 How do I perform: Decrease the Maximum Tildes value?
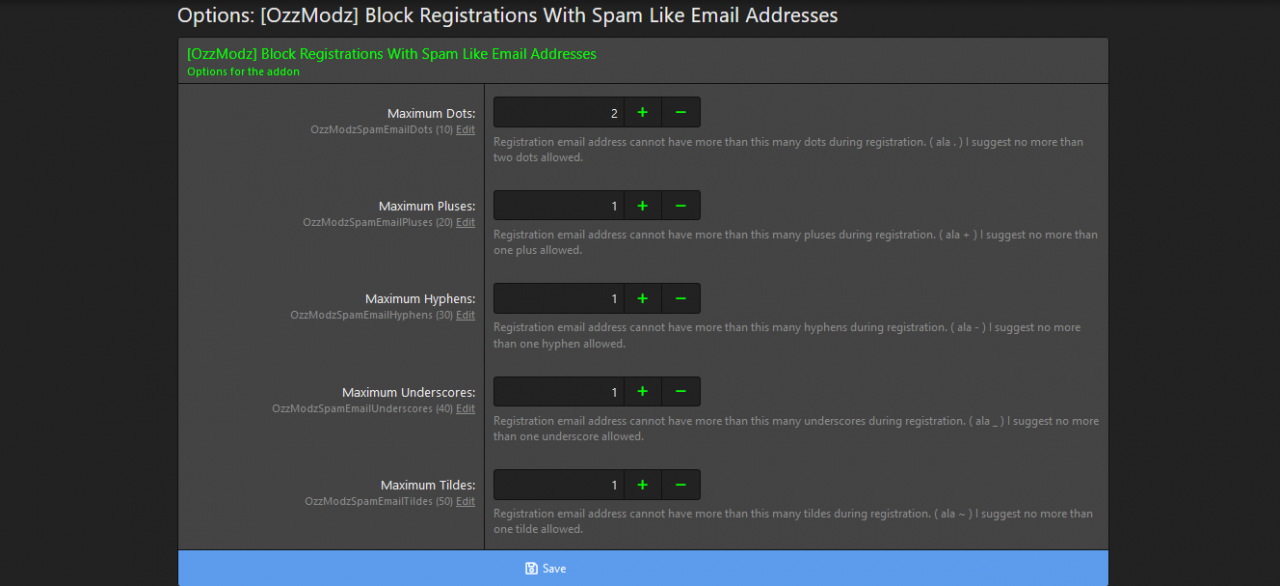coord(680,485)
